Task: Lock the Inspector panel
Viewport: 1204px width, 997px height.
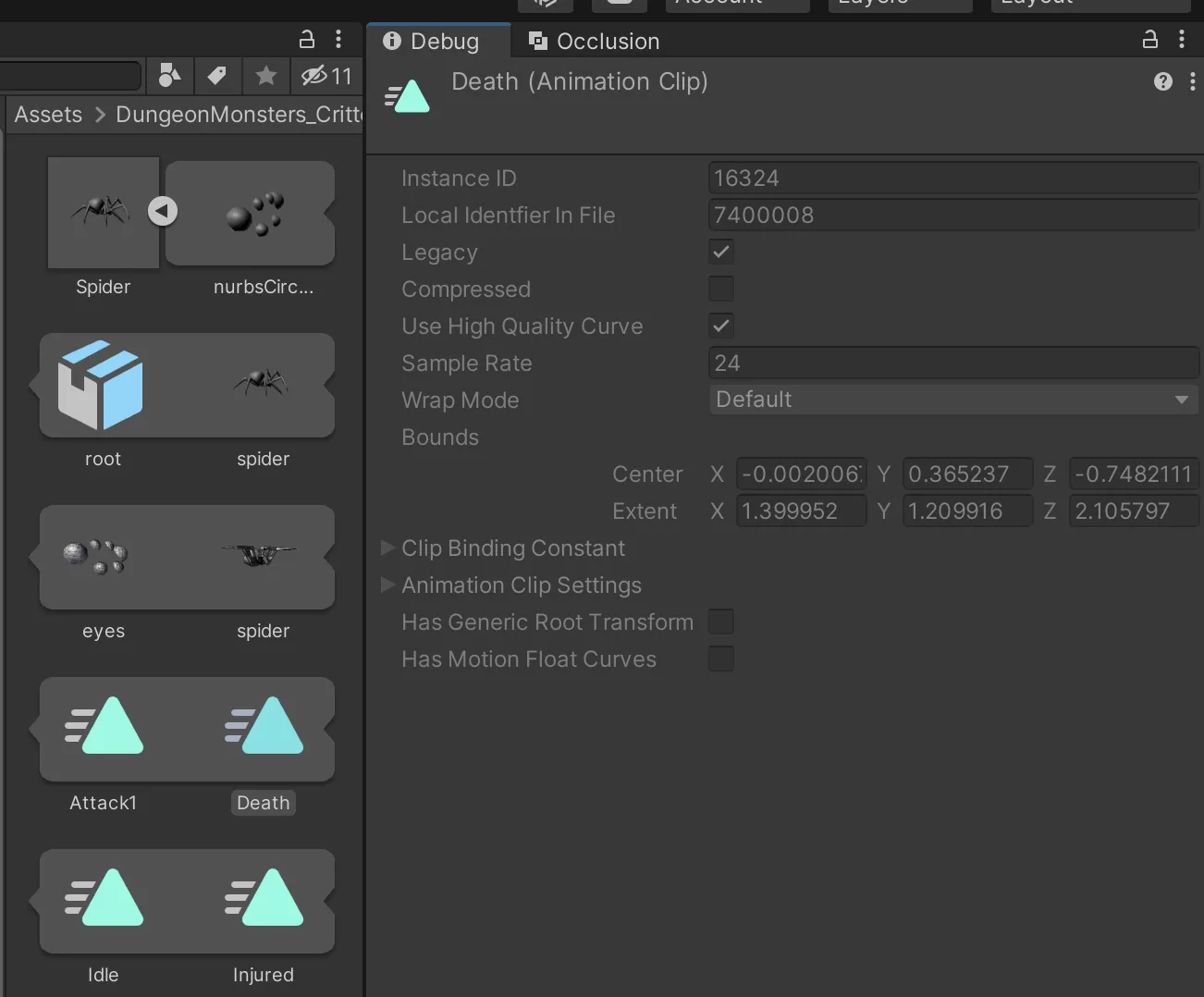Action: click(x=1150, y=39)
